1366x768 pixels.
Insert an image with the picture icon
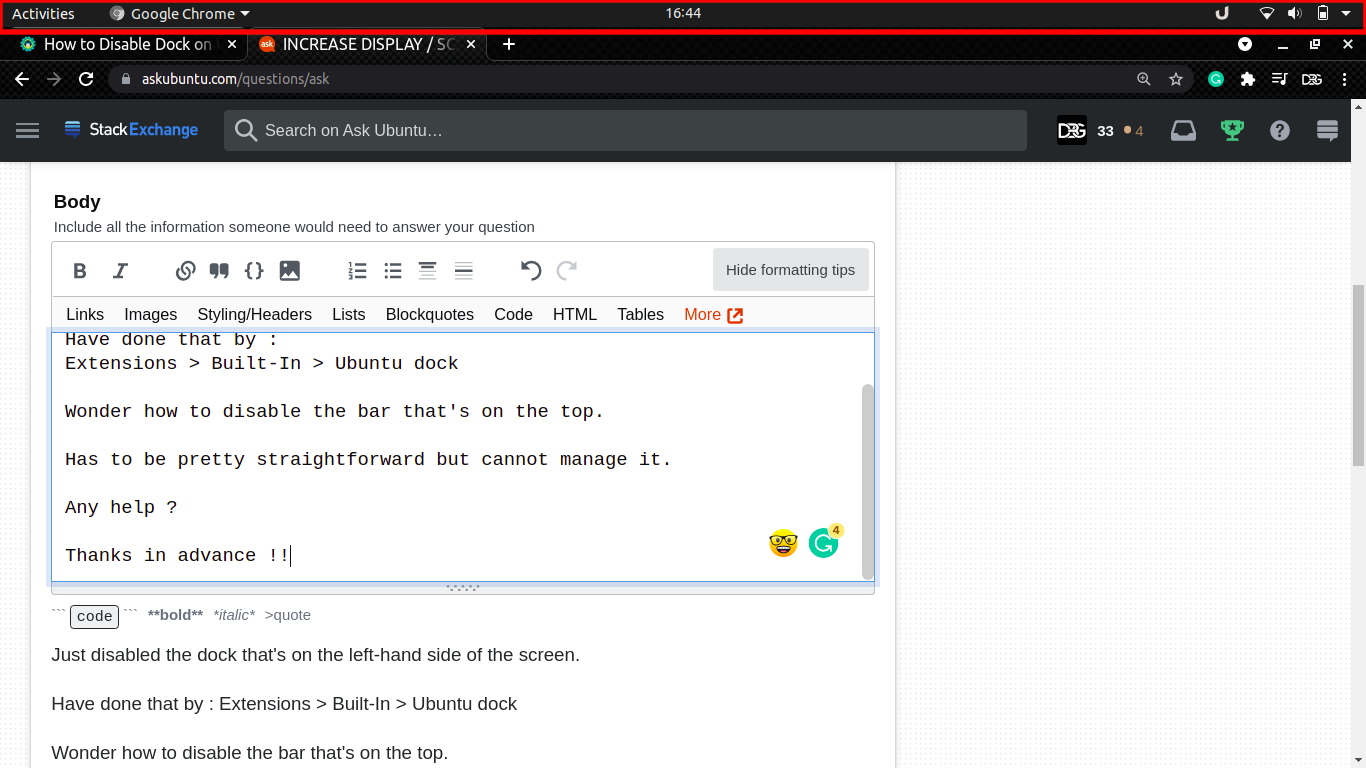click(x=289, y=270)
